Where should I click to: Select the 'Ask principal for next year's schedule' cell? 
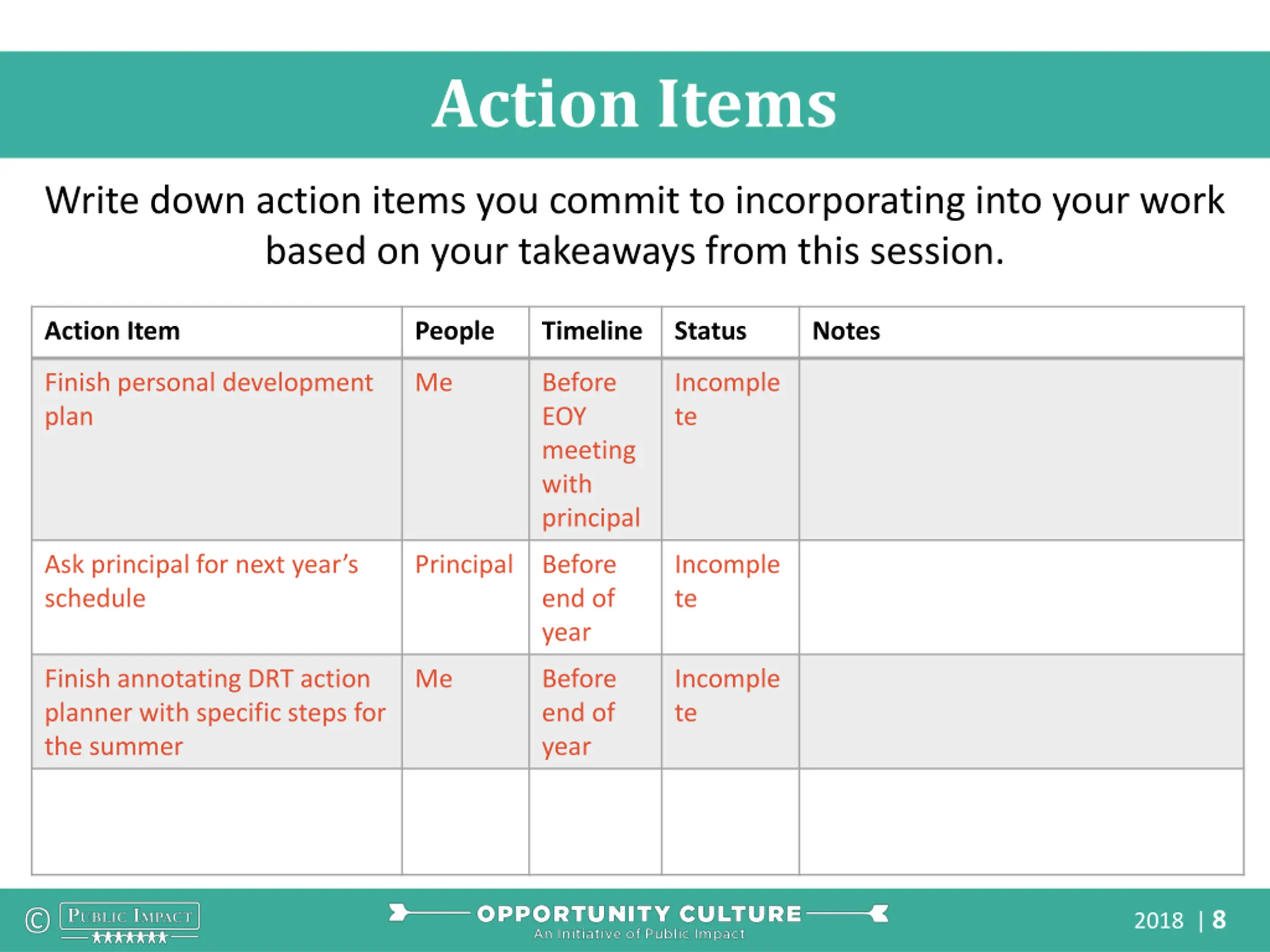click(217, 597)
